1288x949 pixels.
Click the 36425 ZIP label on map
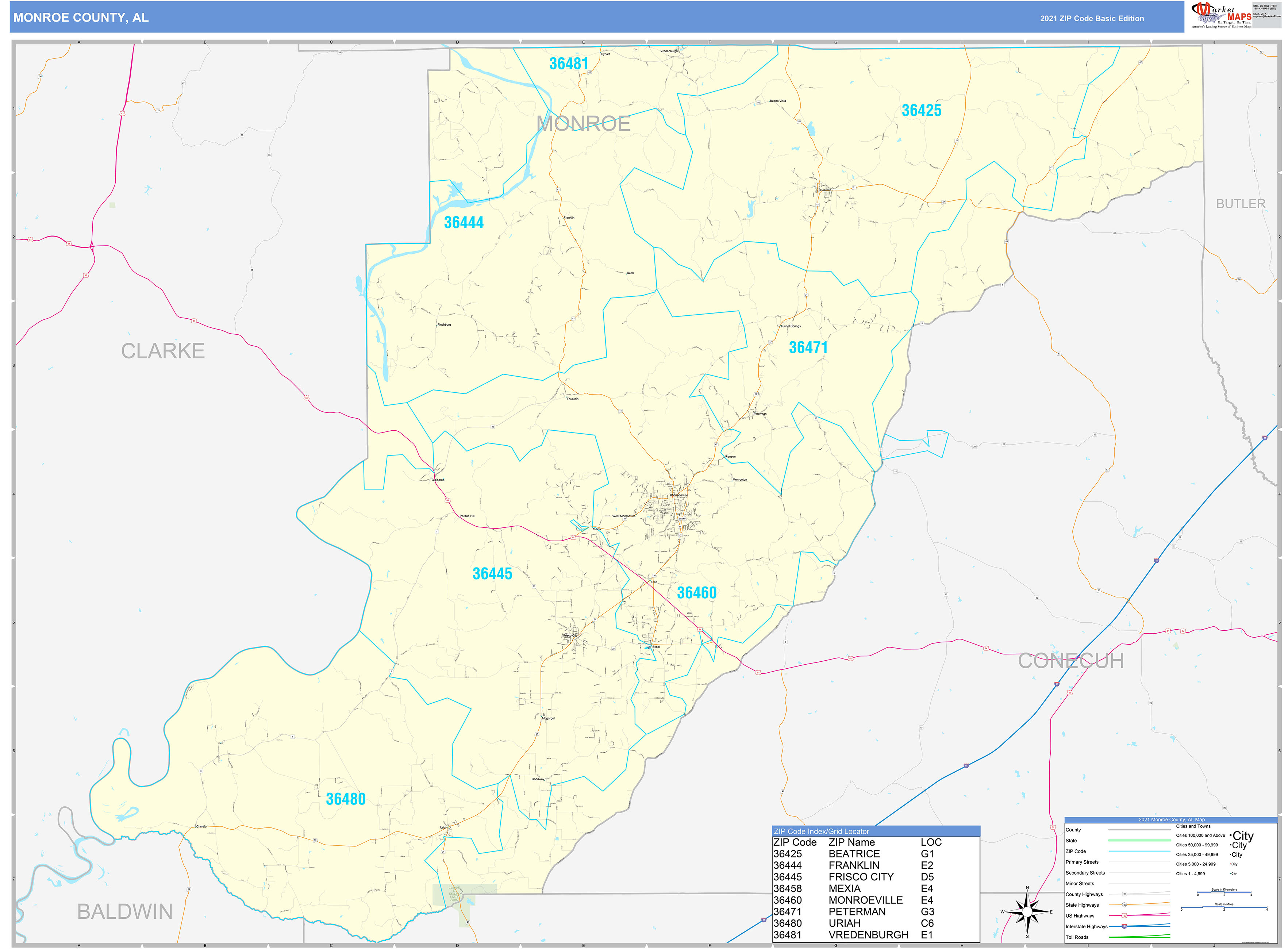pyautogui.click(x=921, y=110)
